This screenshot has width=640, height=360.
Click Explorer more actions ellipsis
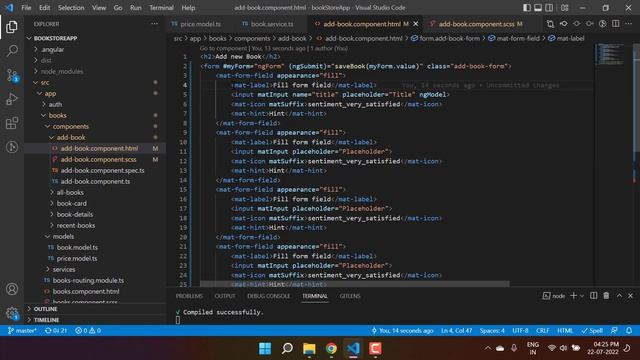pyautogui.click(x=154, y=24)
